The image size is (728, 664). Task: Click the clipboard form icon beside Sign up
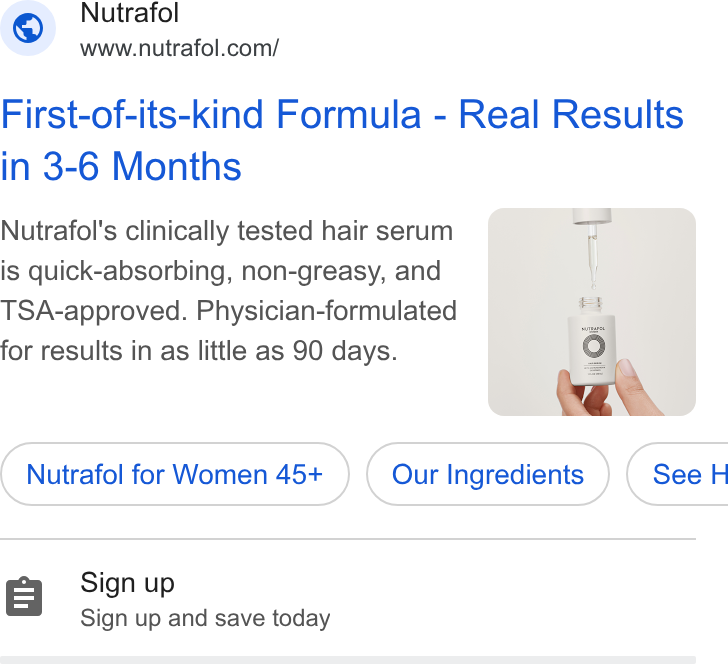[x=24, y=597]
